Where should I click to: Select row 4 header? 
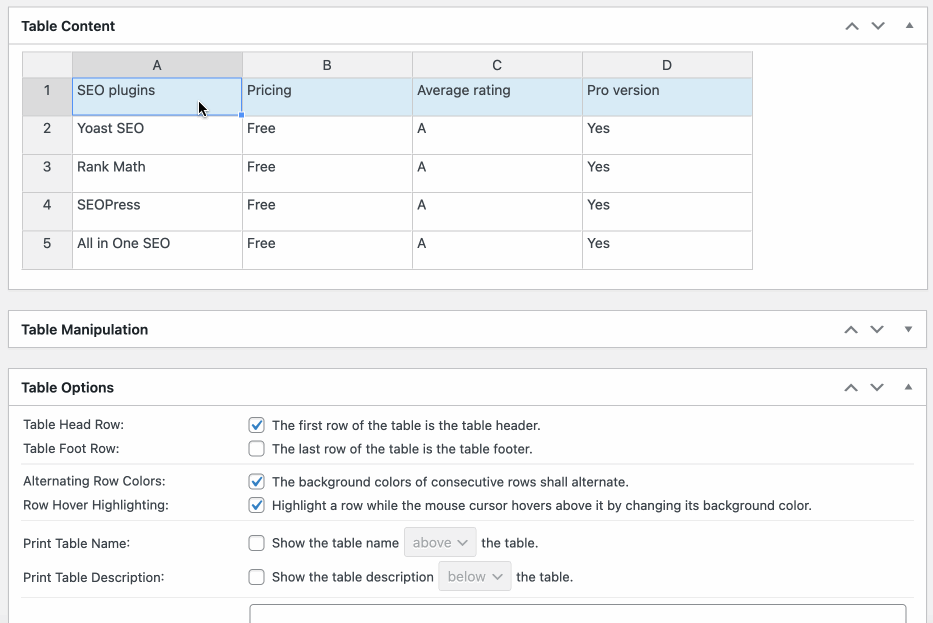(47, 211)
